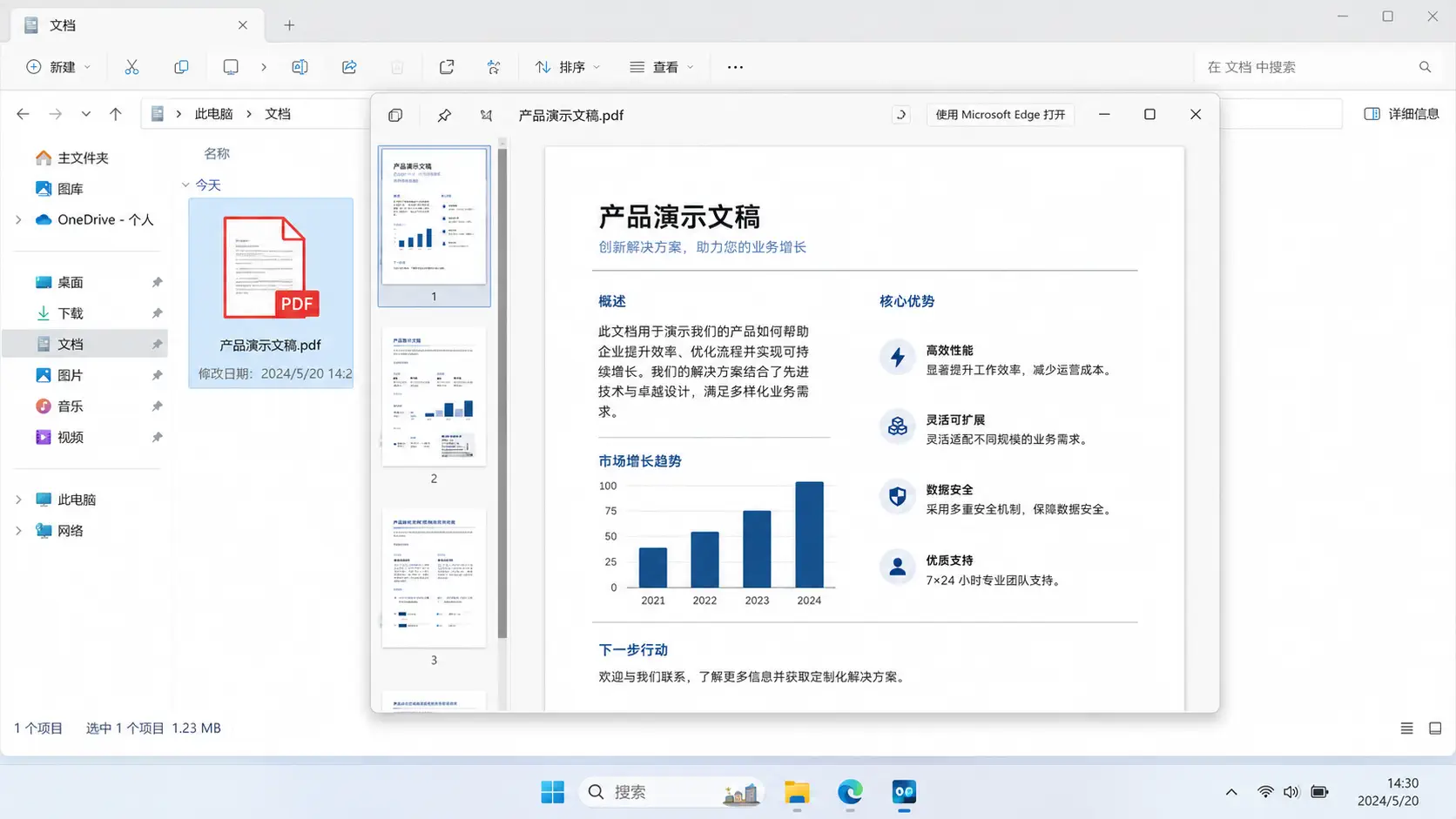The width and height of the screenshot is (1456, 819).
Task: Open Outlook from the taskbar
Action: point(904,792)
